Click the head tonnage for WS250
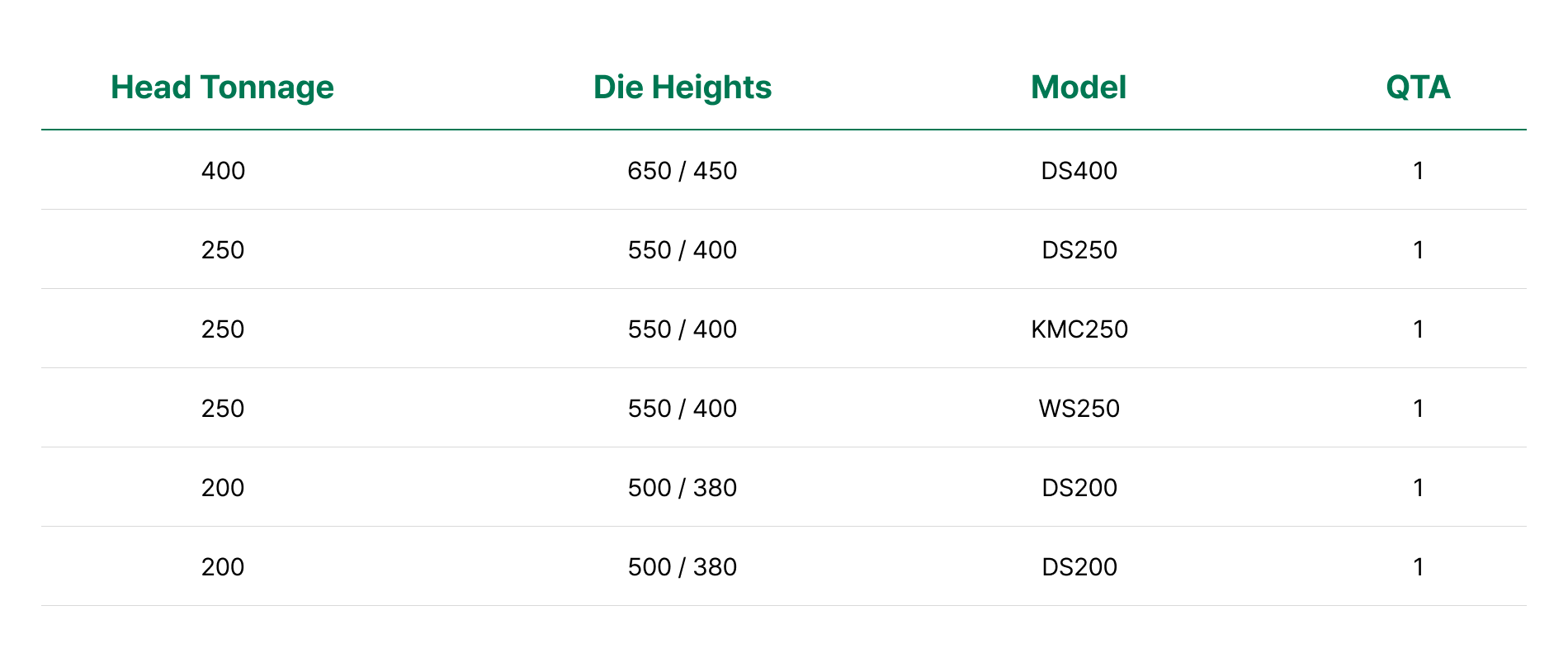 tap(223, 409)
